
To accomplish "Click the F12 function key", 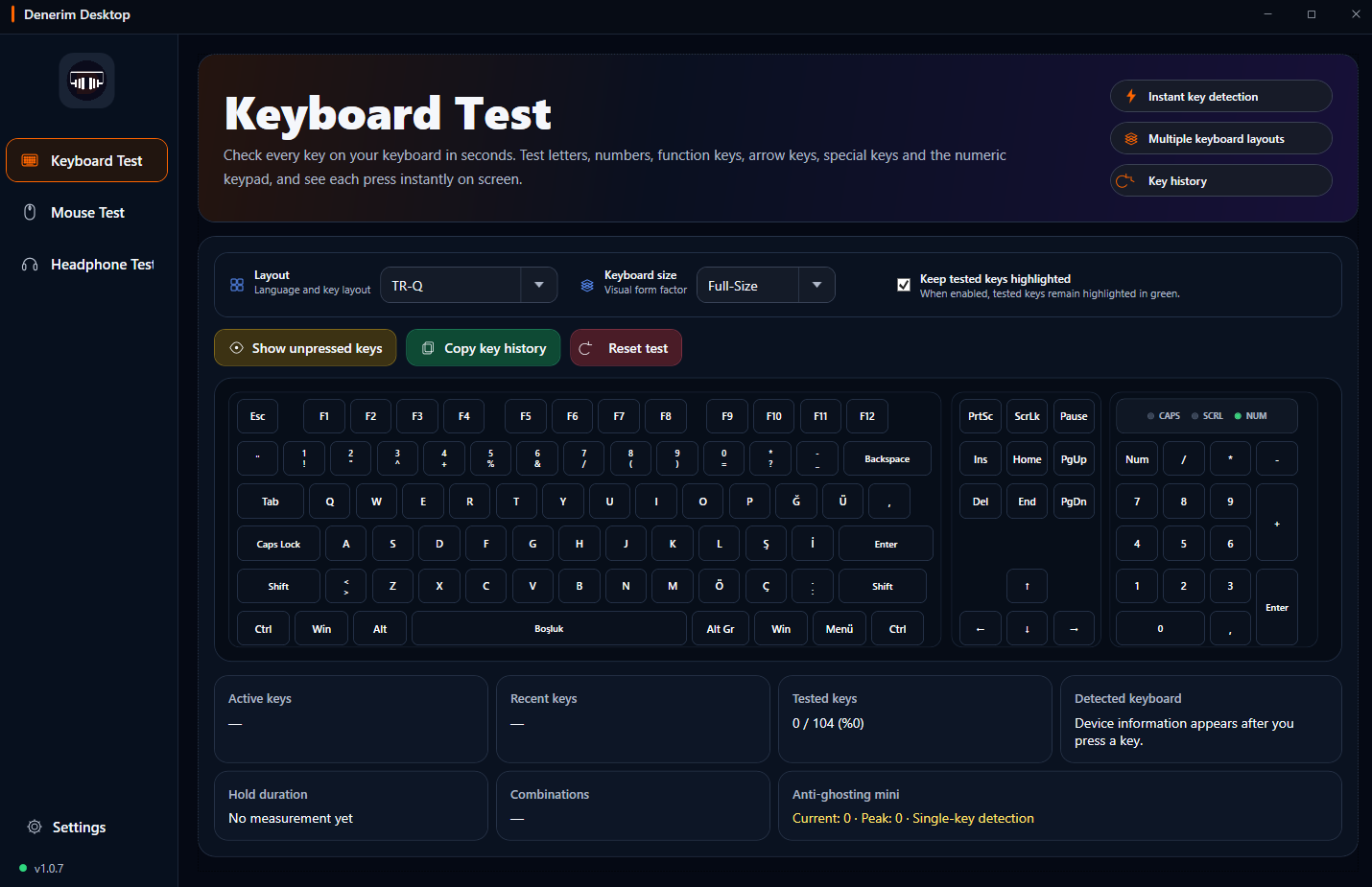I will (x=867, y=416).
